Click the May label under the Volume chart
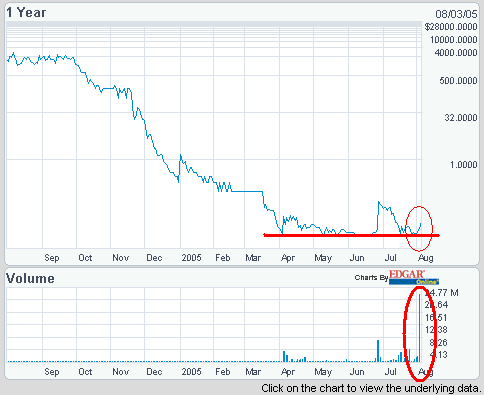484x395 pixels. click(323, 372)
